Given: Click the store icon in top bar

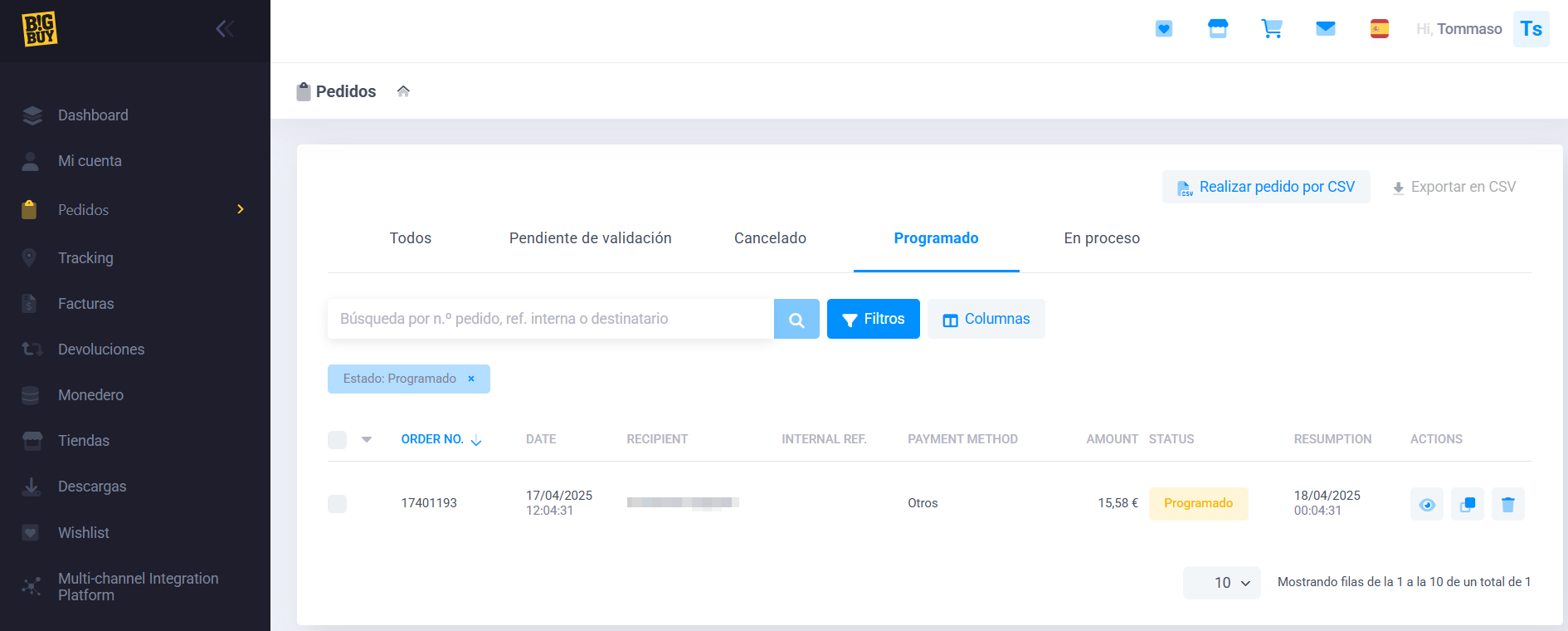Looking at the screenshot, I should click(x=1217, y=29).
